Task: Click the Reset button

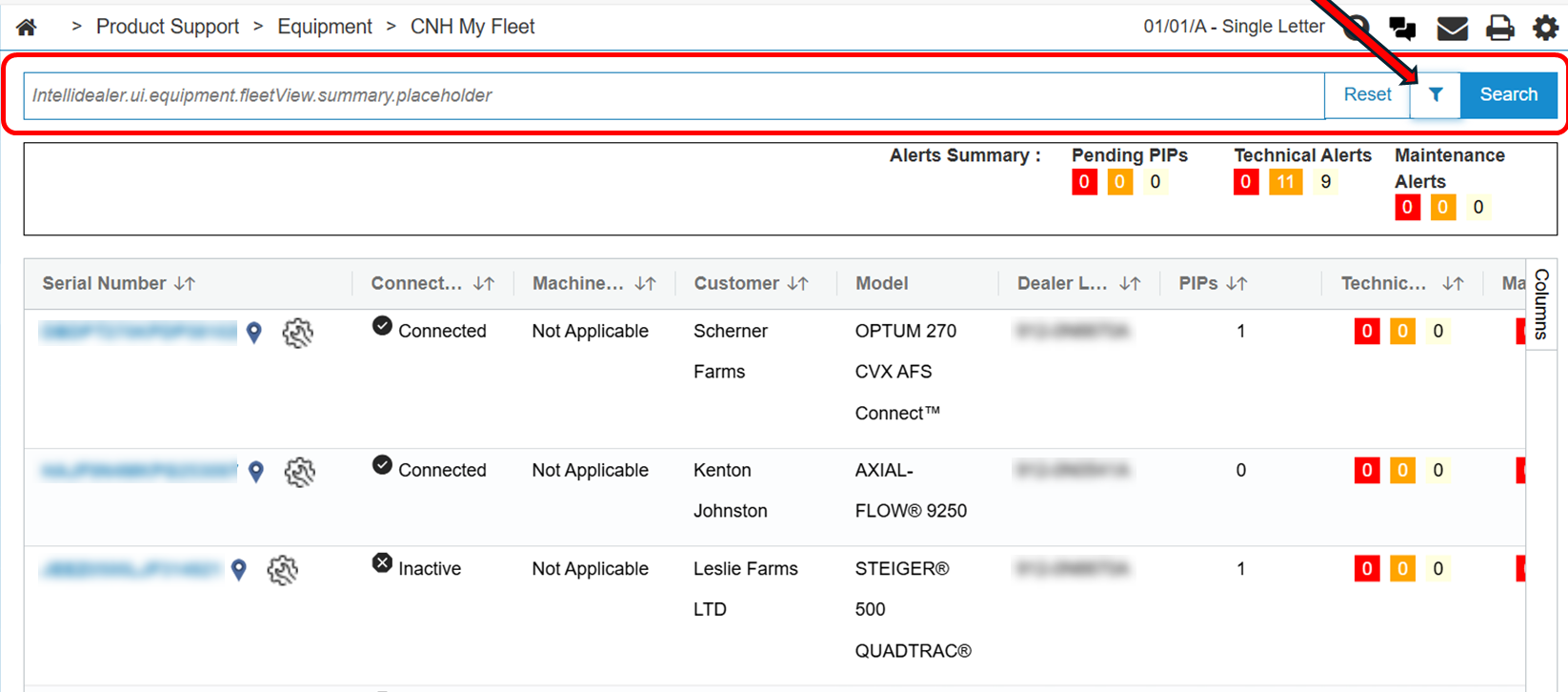Action: pyautogui.click(x=1367, y=94)
